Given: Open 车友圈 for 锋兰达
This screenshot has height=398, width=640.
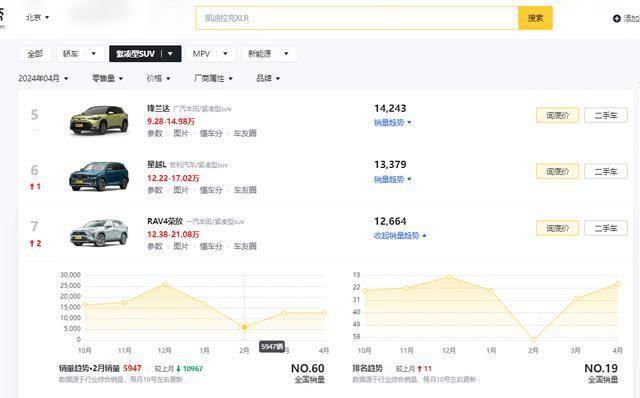Looking at the screenshot, I should 245,133.
